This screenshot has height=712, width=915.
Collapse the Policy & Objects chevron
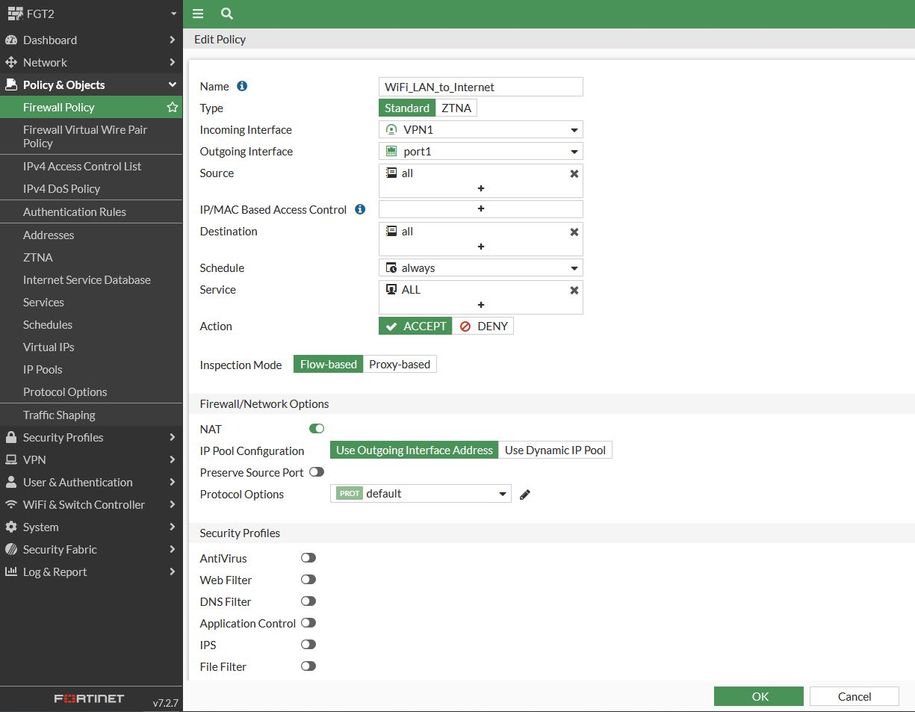point(172,85)
